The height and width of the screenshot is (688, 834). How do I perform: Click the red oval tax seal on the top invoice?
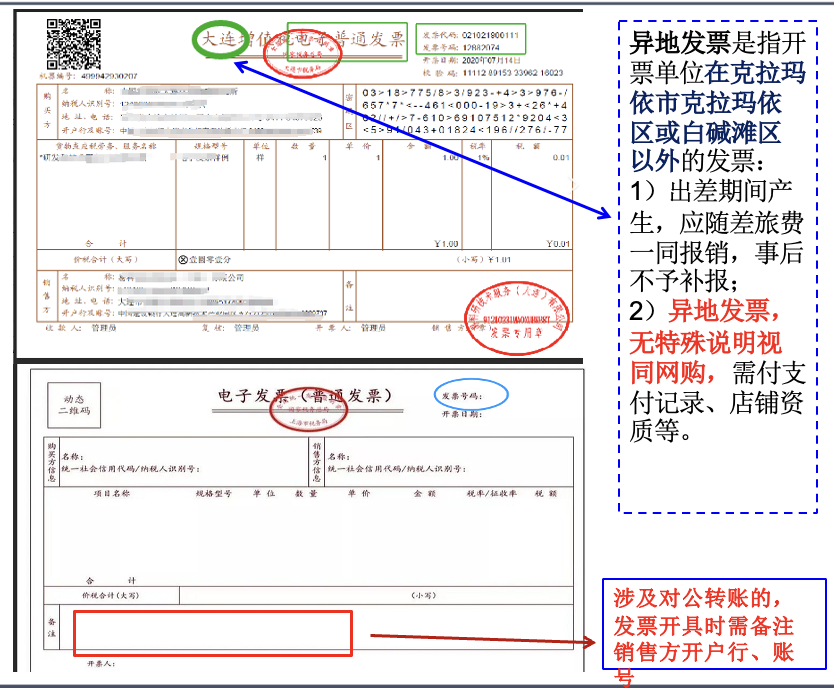302,58
